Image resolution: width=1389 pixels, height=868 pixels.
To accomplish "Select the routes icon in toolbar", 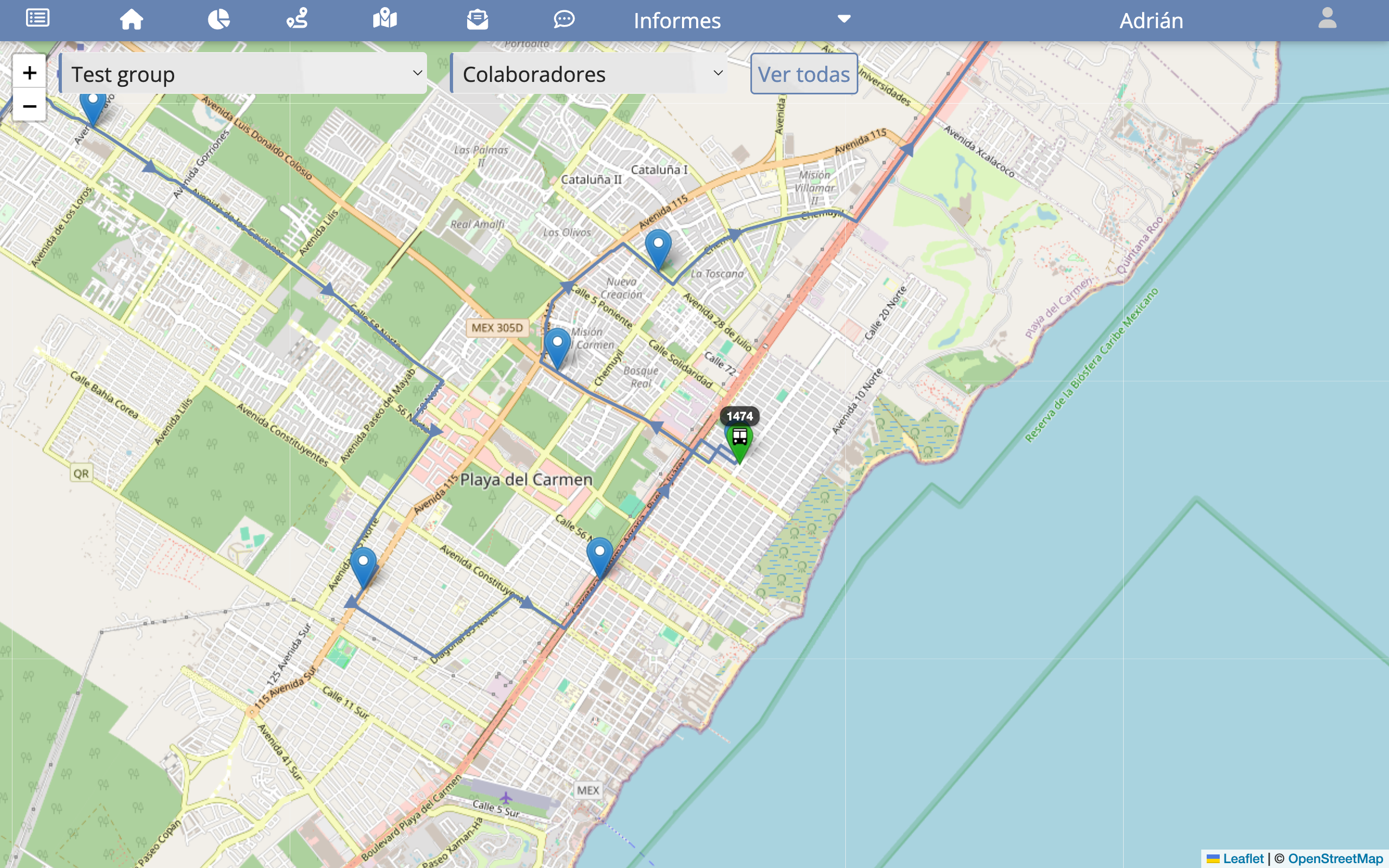I will tap(296, 19).
